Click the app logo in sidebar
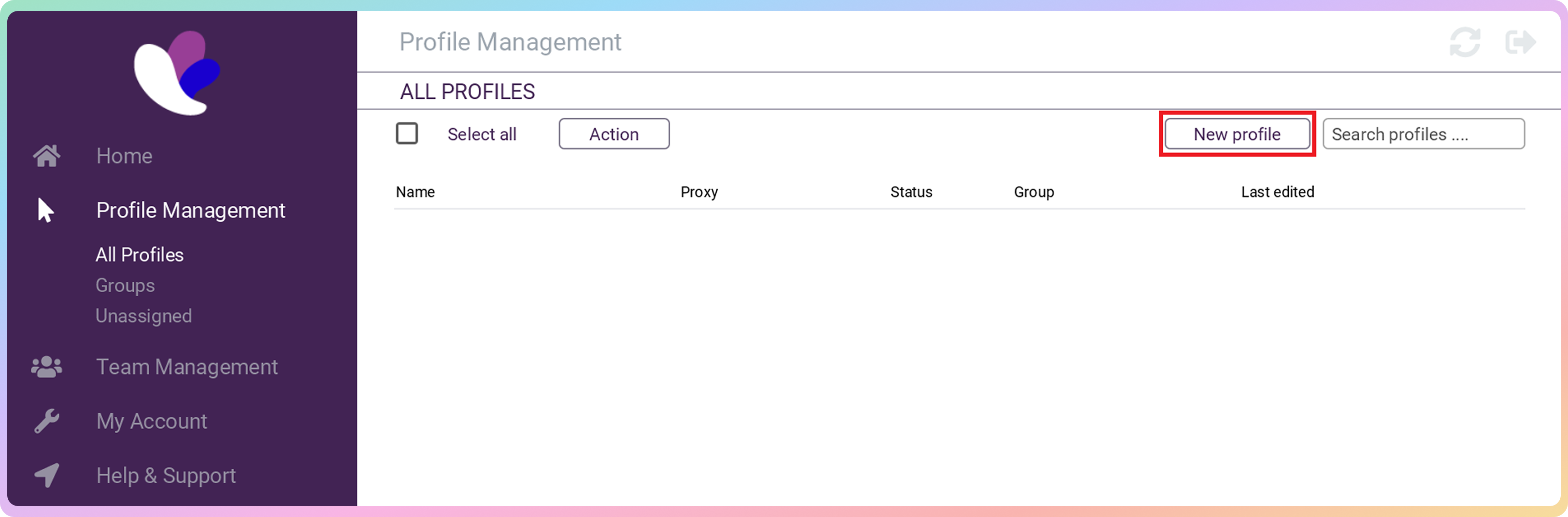Screen dimensions: 1568x517 pyautogui.click(x=177, y=73)
